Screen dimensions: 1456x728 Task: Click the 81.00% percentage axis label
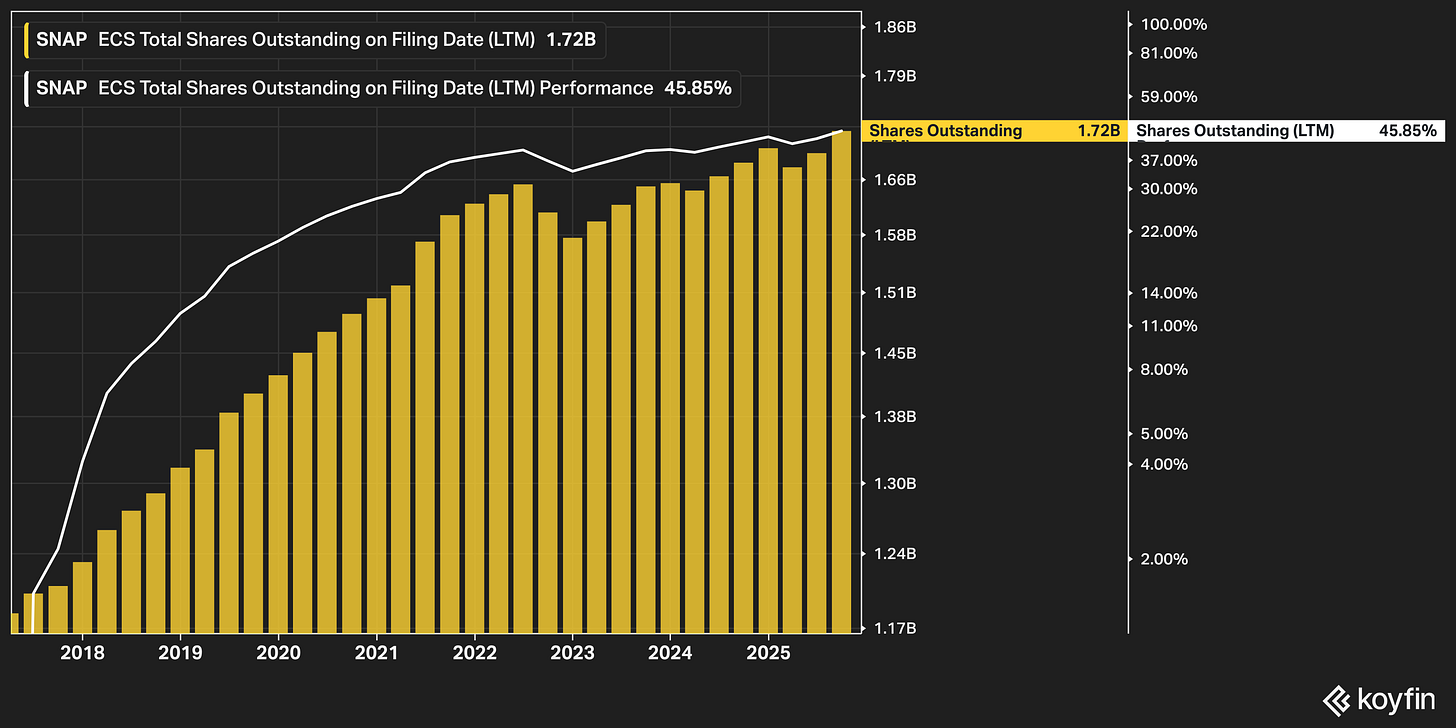(x=1169, y=53)
